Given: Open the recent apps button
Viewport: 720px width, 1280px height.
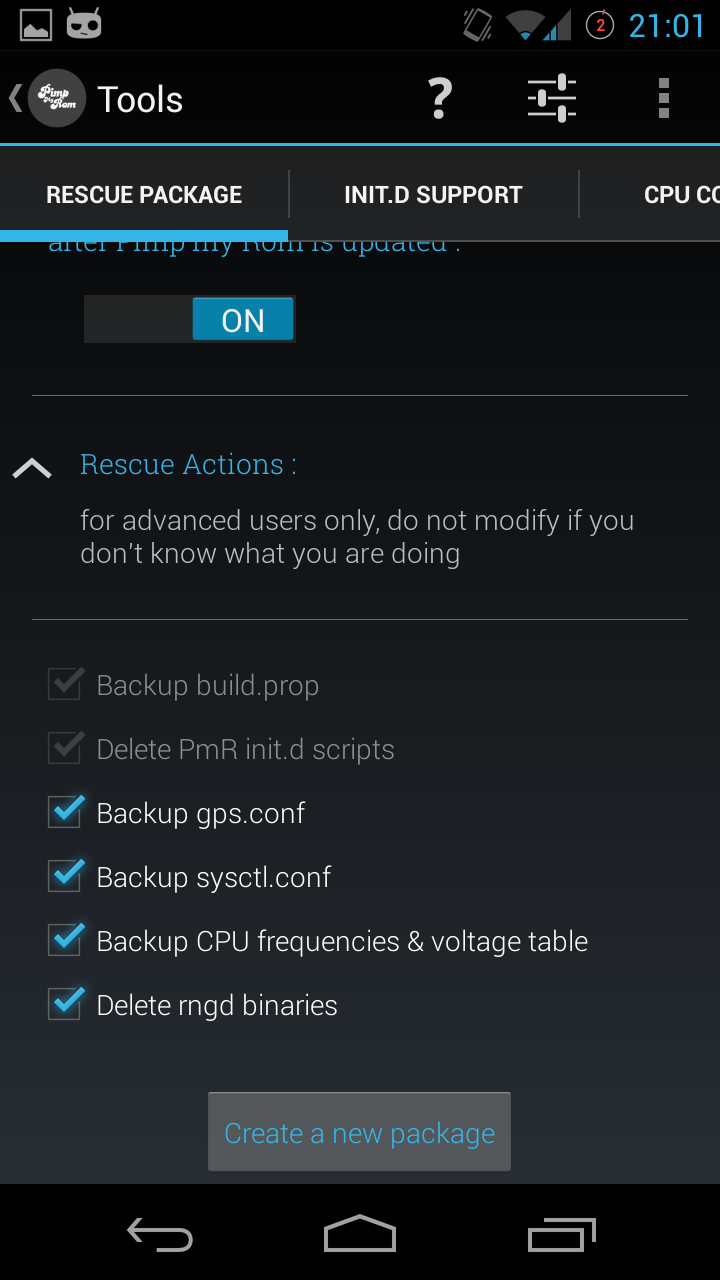Looking at the screenshot, I should (561, 1236).
